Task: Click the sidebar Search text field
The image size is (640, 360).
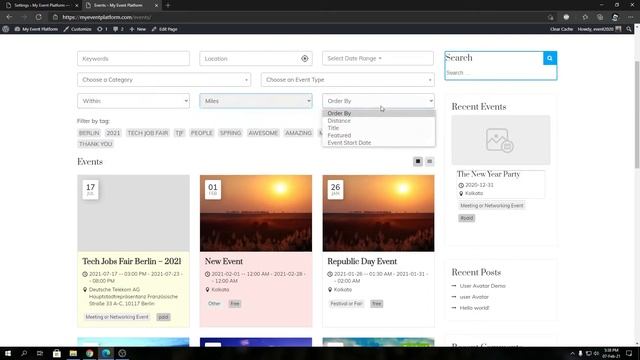Action: (500, 73)
